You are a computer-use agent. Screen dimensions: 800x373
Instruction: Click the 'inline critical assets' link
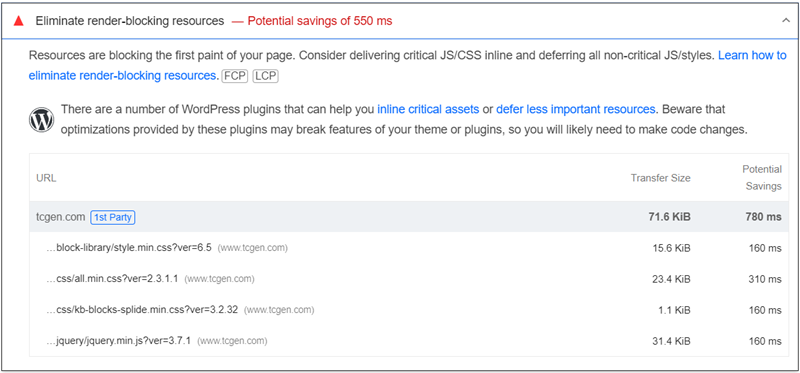[x=428, y=109]
